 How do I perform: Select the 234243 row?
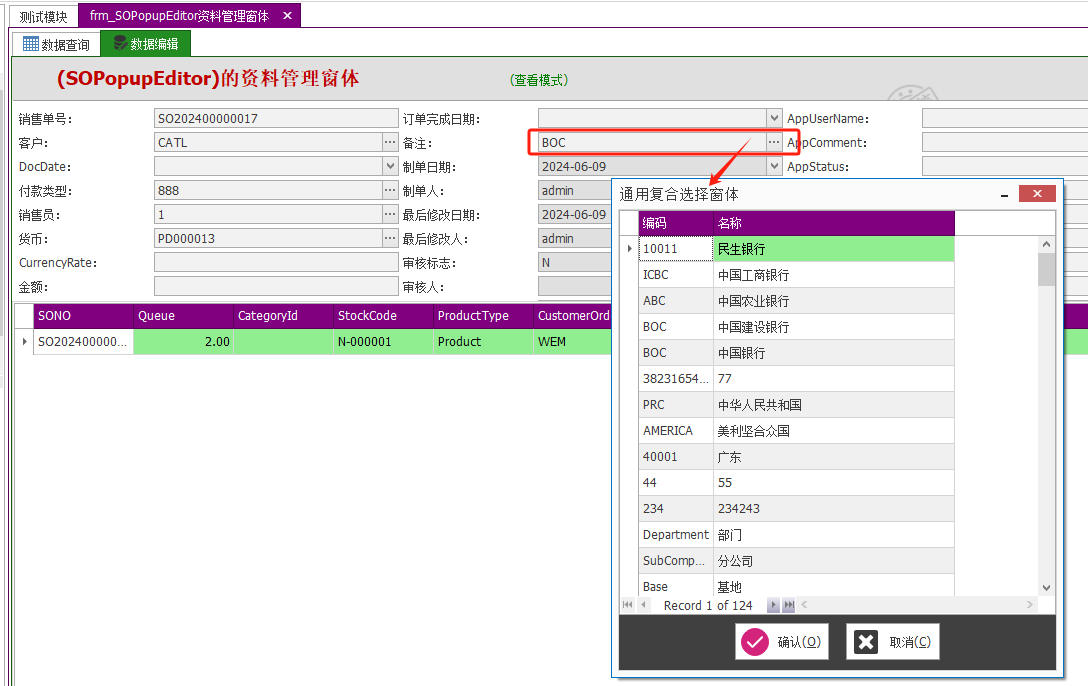click(x=797, y=508)
